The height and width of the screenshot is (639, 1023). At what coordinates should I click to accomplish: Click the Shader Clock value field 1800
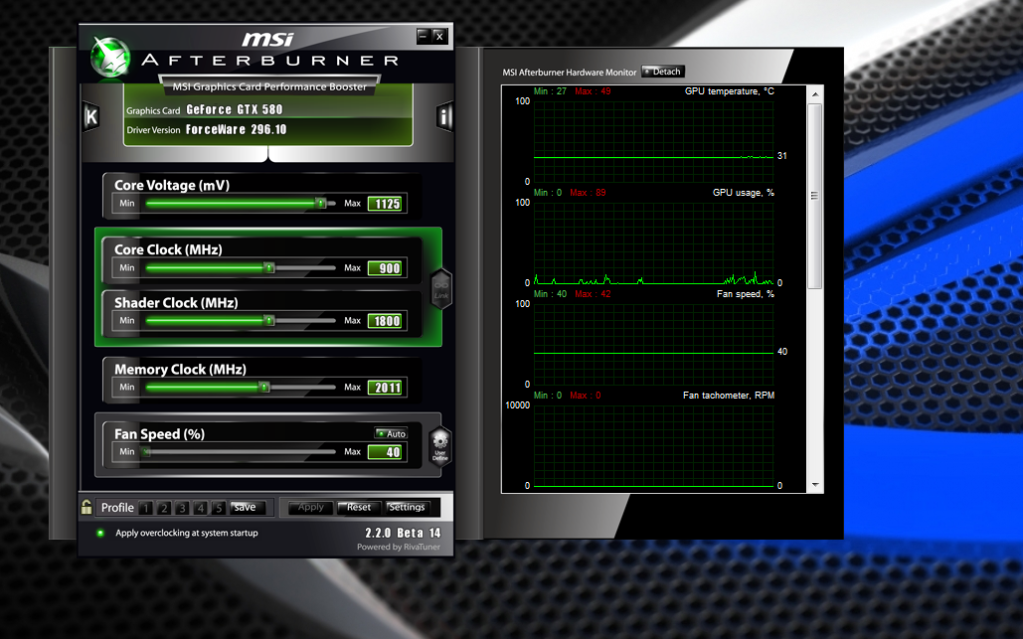click(x=387, y=321)
